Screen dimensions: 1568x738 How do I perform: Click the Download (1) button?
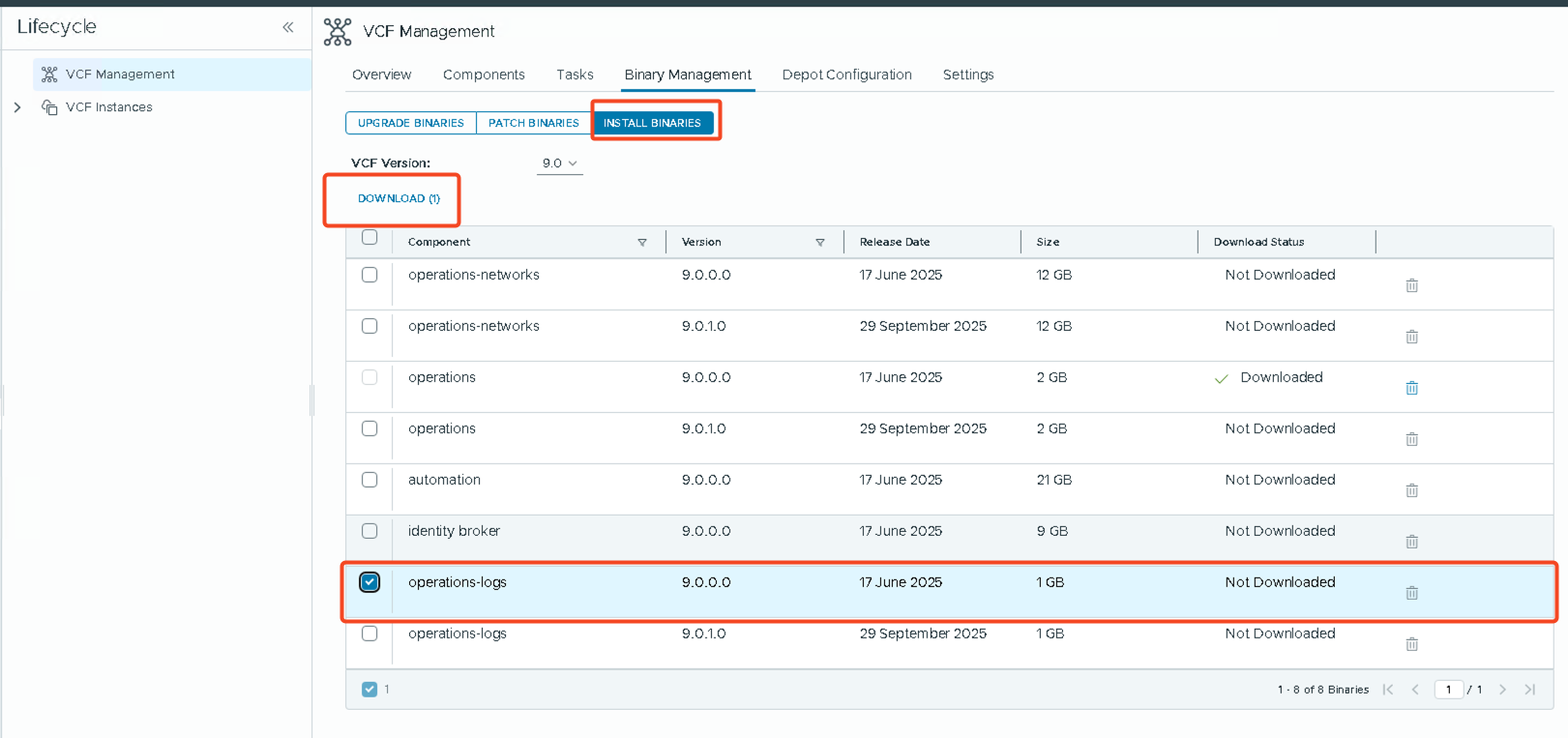pos(399,198)
